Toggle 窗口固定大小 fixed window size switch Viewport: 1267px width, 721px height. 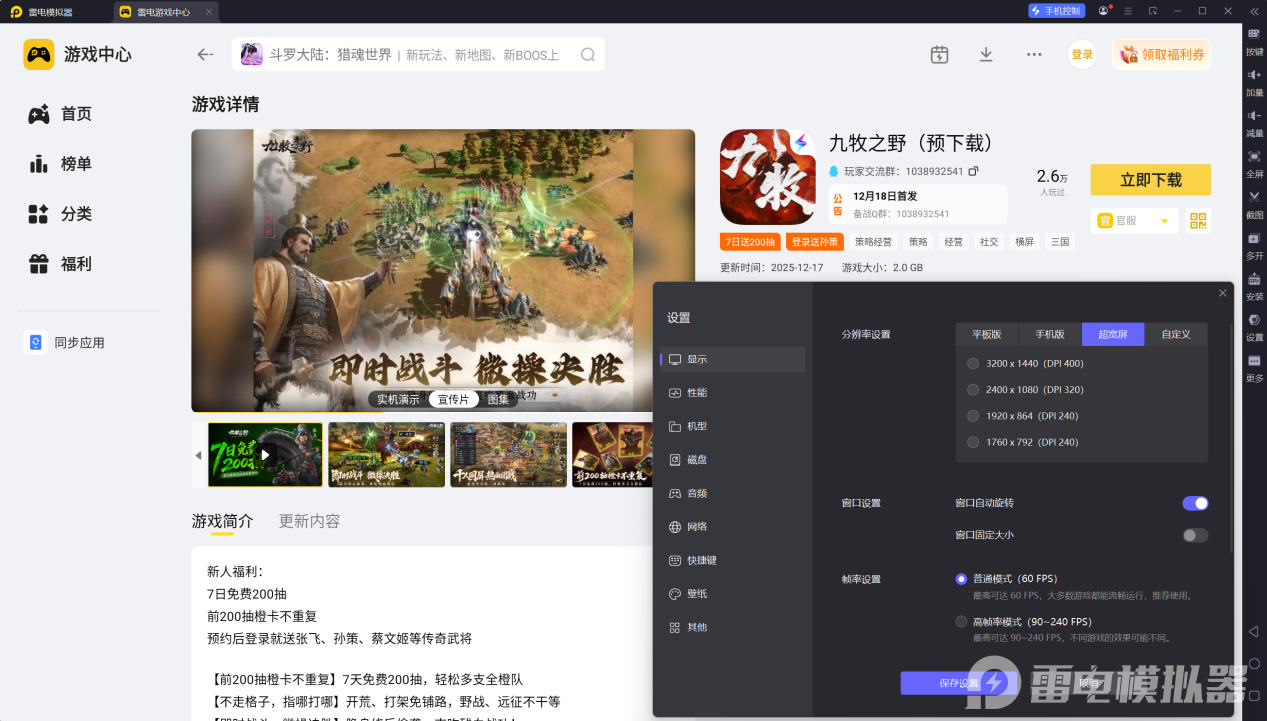(1195, 535)
